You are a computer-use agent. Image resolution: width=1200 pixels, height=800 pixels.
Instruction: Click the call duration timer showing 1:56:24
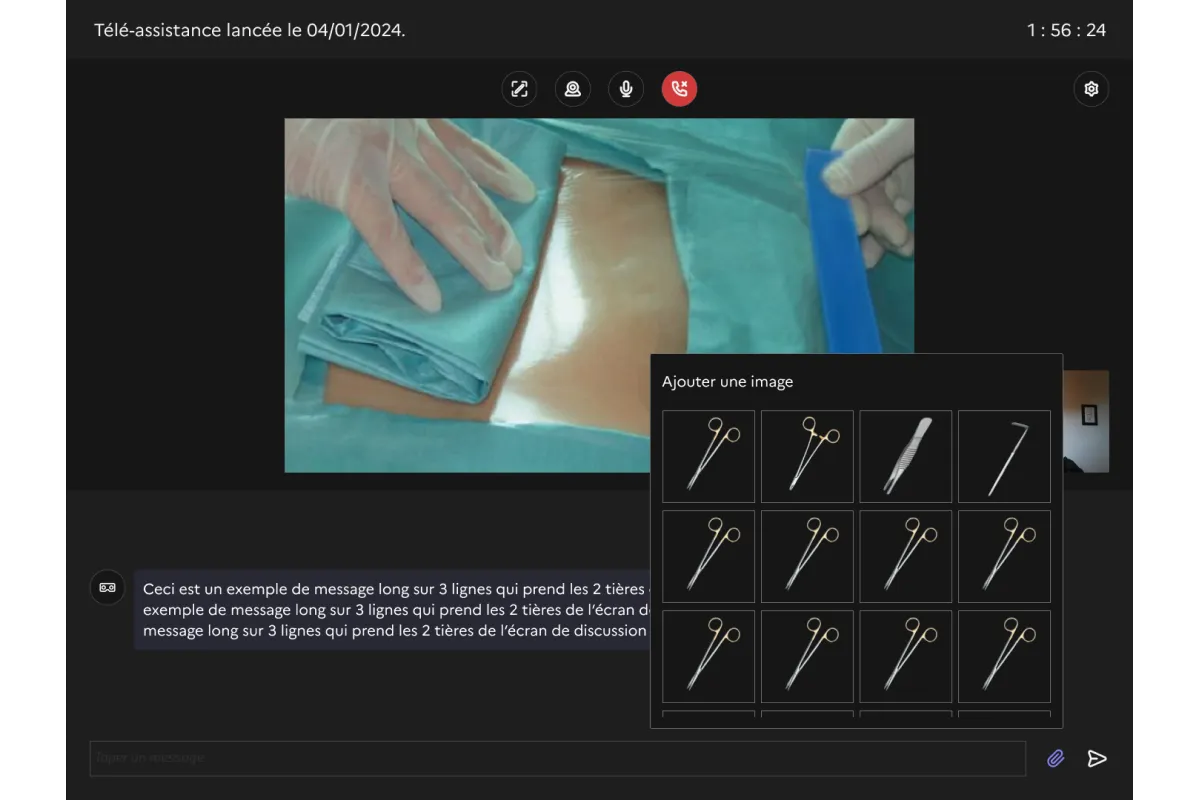[1066, 30]
